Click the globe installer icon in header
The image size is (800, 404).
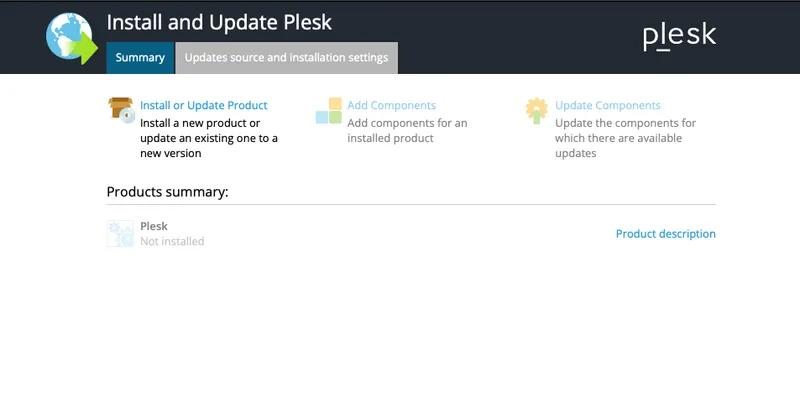(72, 39)
